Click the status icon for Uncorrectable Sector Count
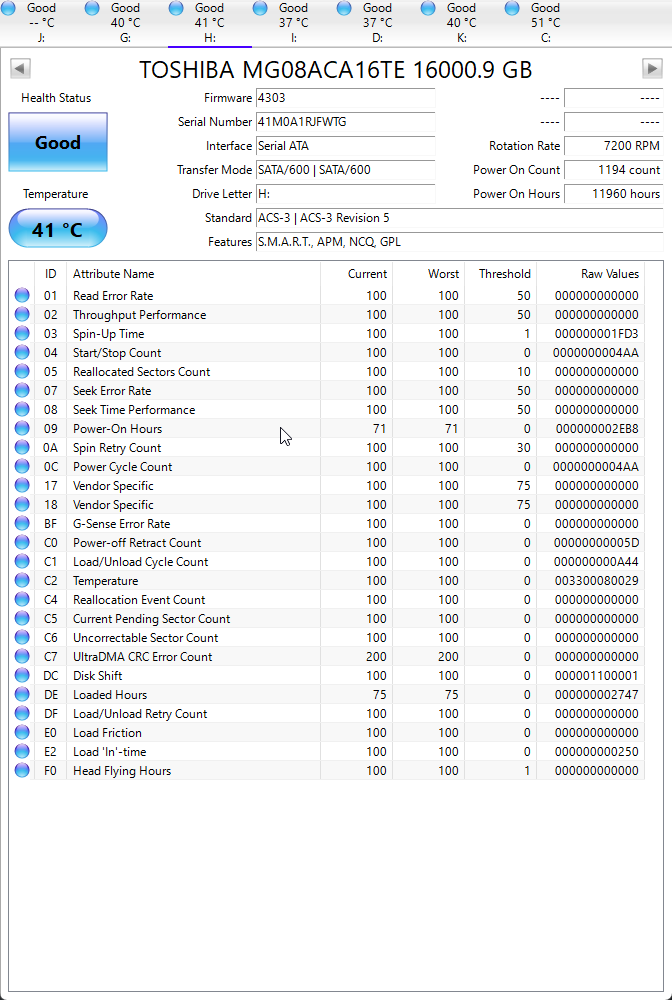672x1000 pixels. 22,638
